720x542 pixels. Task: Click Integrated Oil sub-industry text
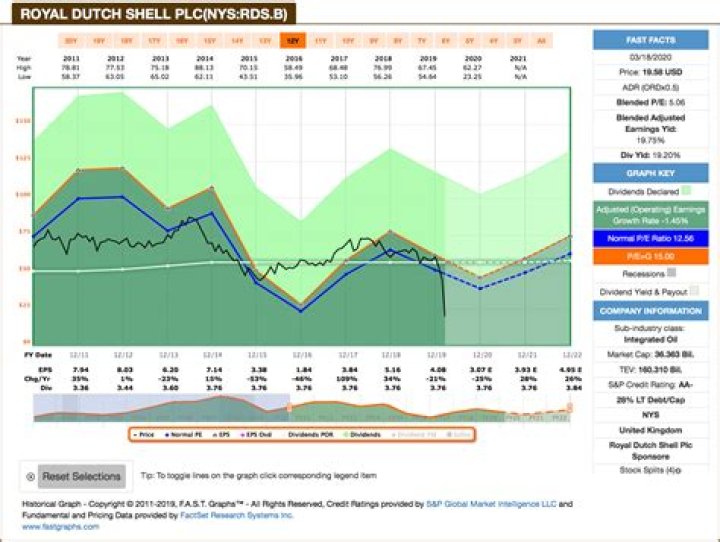click(651, 339)
